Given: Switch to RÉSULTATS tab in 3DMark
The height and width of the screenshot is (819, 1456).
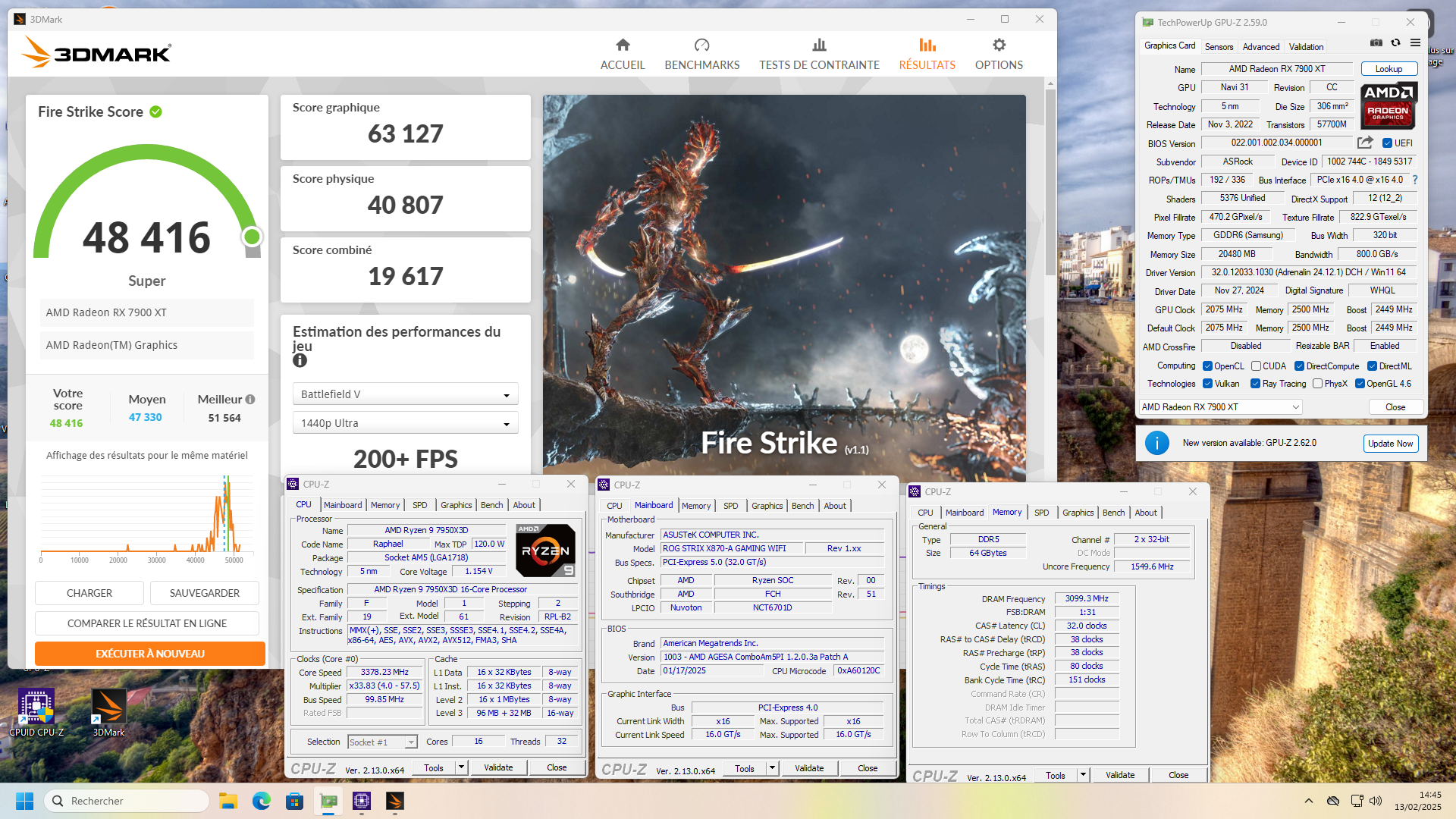Looking at the screenshot, I should [927, 55].
